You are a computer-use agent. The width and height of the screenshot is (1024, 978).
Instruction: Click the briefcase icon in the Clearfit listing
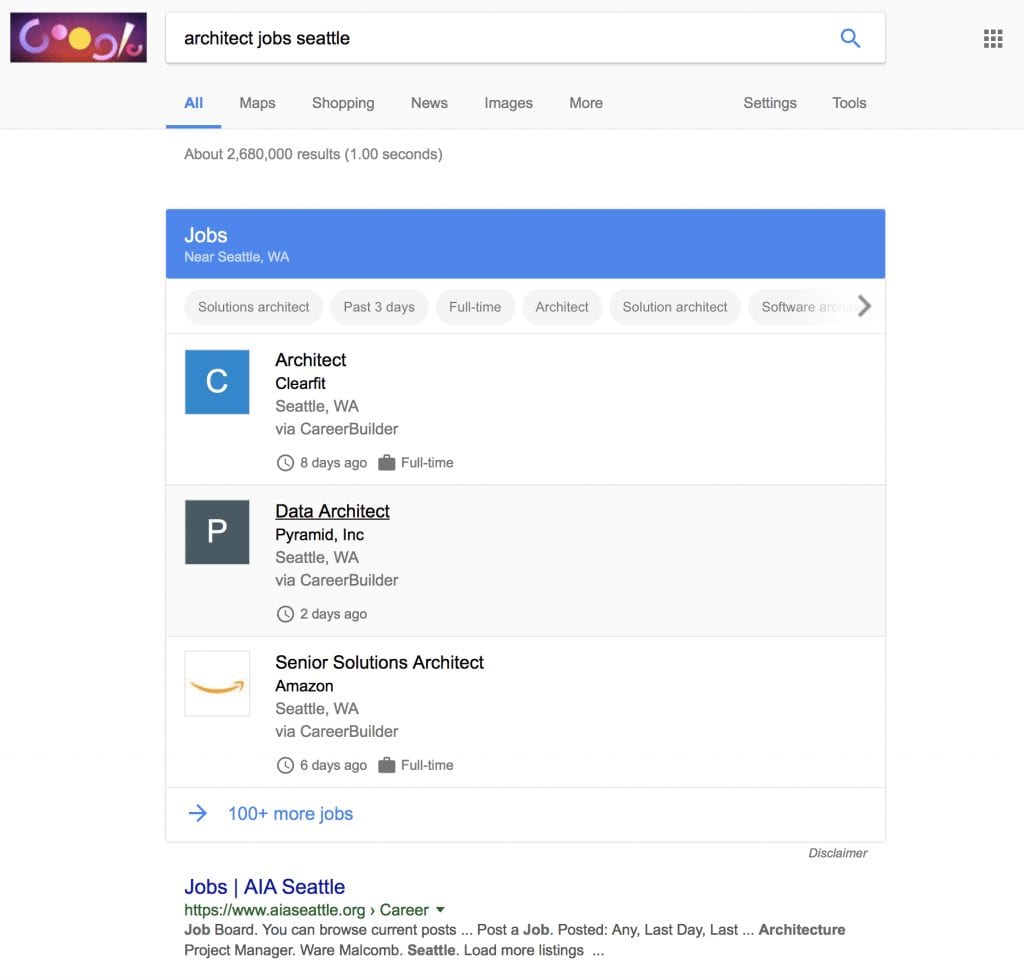coord(387,462)
